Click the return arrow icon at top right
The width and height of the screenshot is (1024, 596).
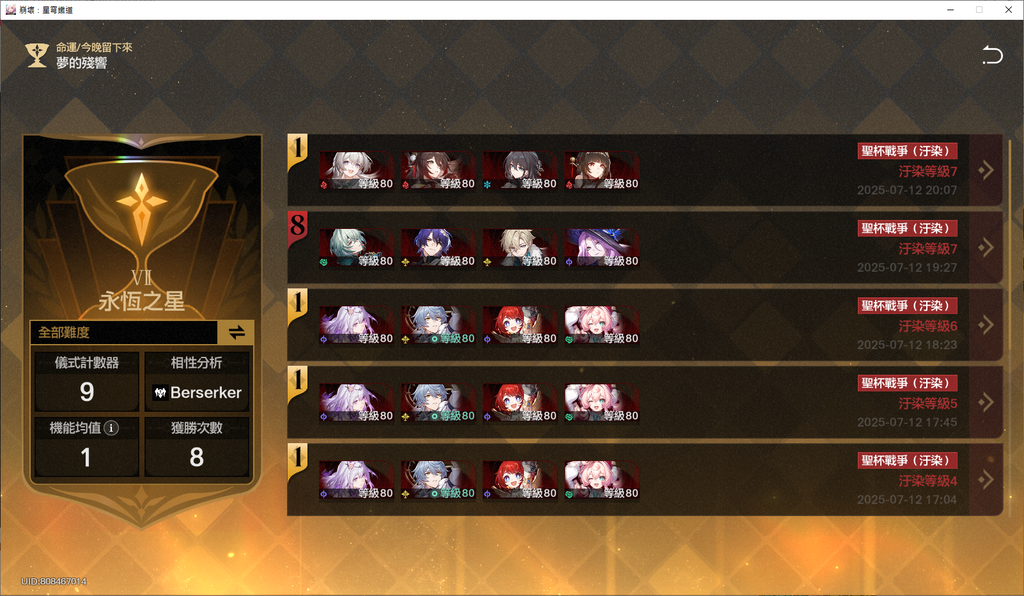point(992,55)
